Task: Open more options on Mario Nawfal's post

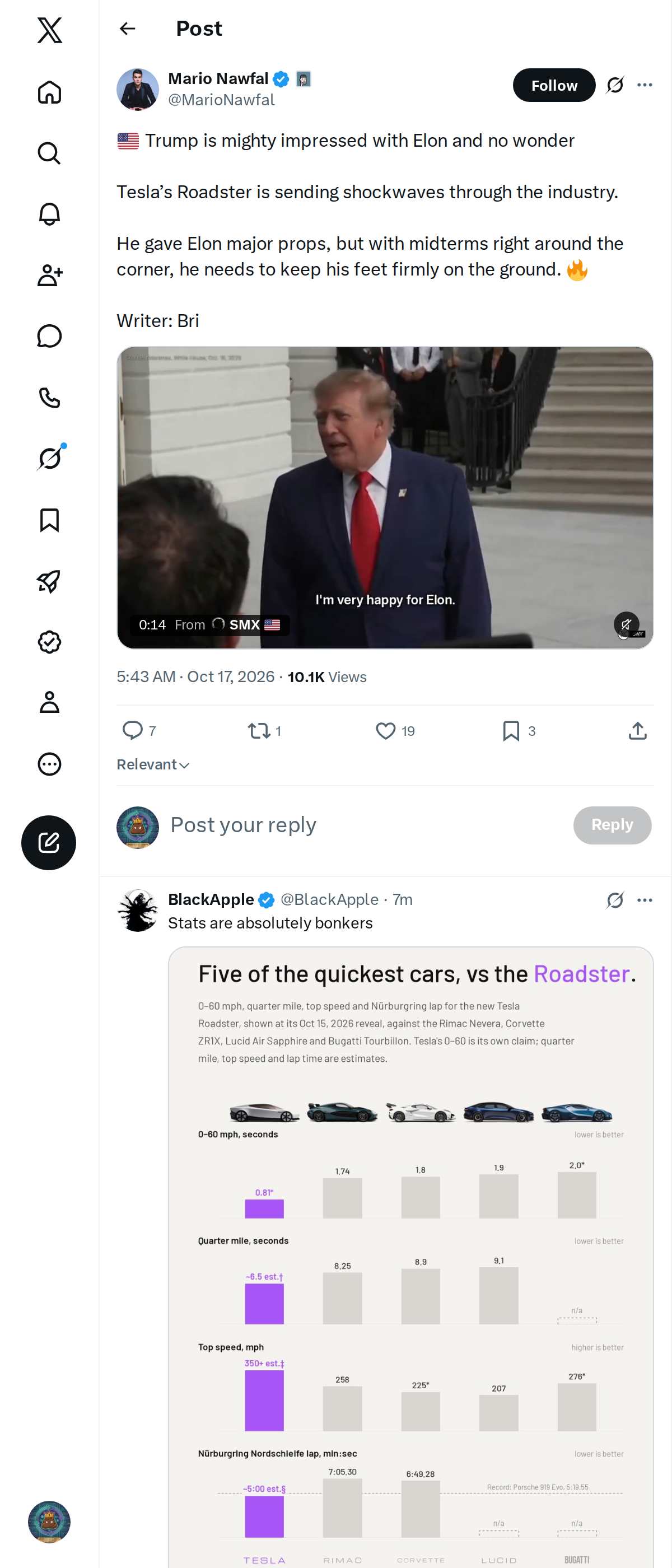Action: pos(645,85)
